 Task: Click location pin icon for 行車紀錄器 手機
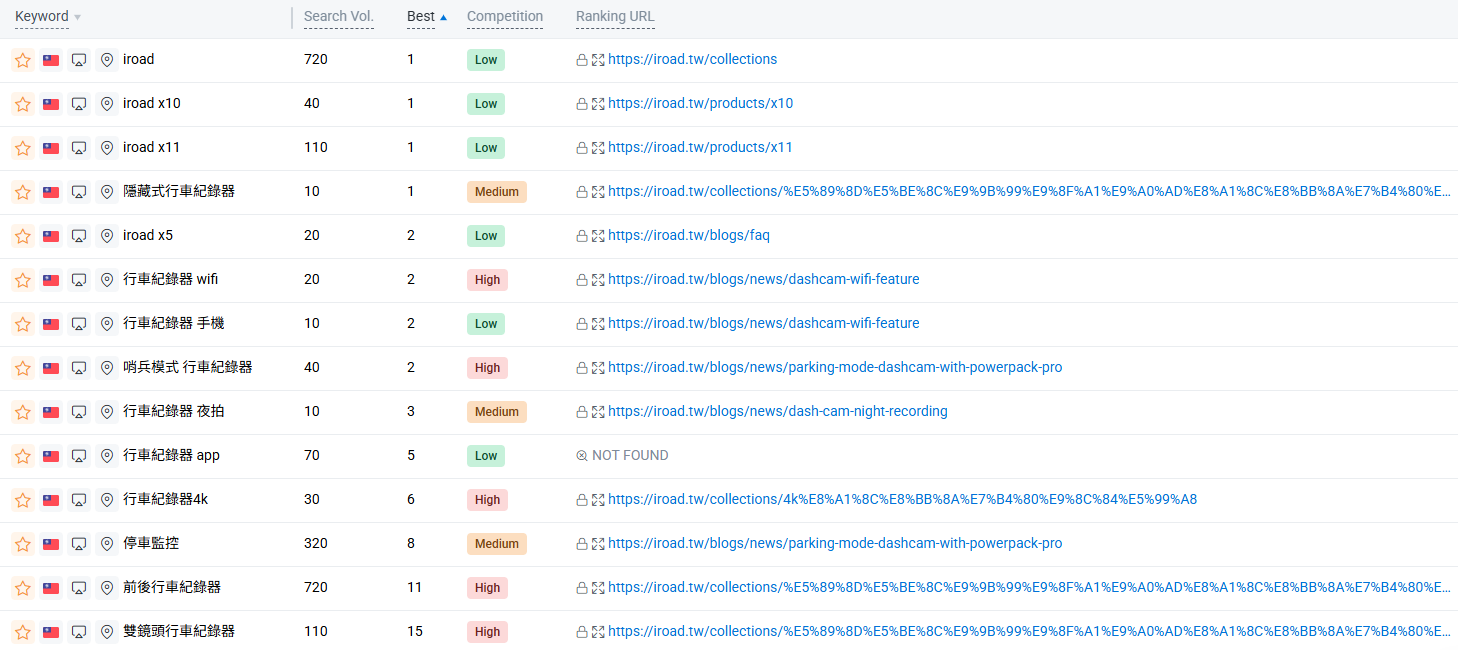(107, 324)
